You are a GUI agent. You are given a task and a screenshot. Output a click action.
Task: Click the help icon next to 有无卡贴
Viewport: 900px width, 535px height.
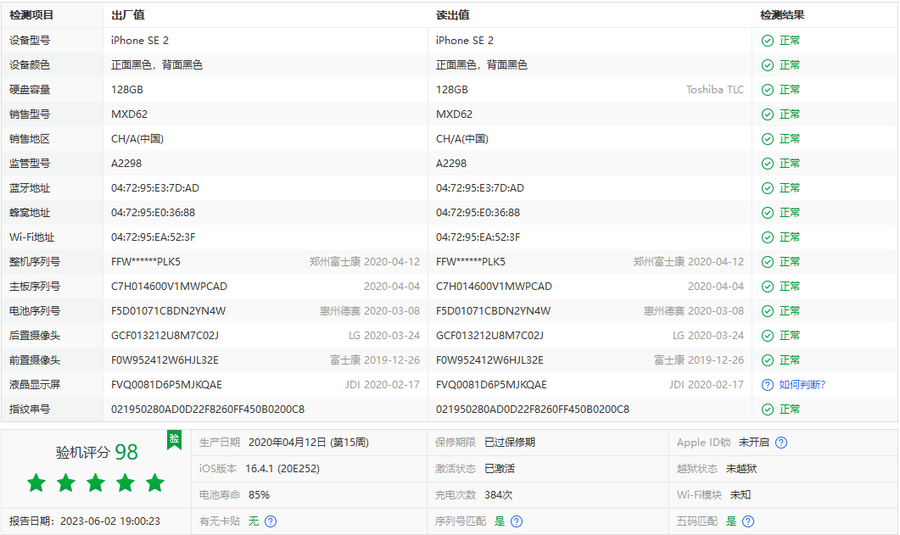pyautogui.click(x=270, y=521)
